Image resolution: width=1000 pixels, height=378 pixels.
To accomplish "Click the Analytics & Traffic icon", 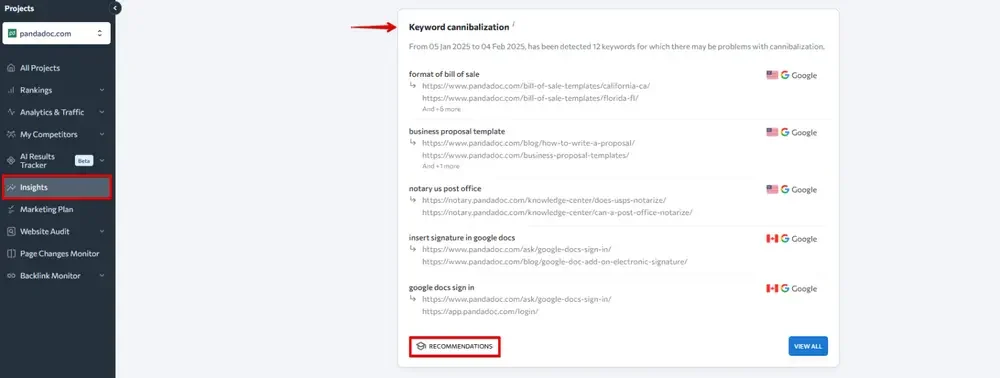I will (x=11, y=112).
